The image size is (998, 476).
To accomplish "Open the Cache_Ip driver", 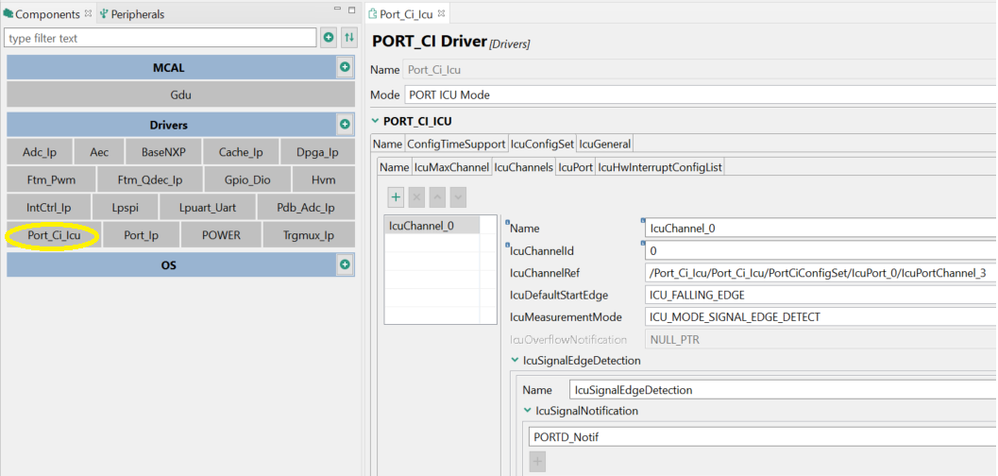I will (x=241, y=152).
